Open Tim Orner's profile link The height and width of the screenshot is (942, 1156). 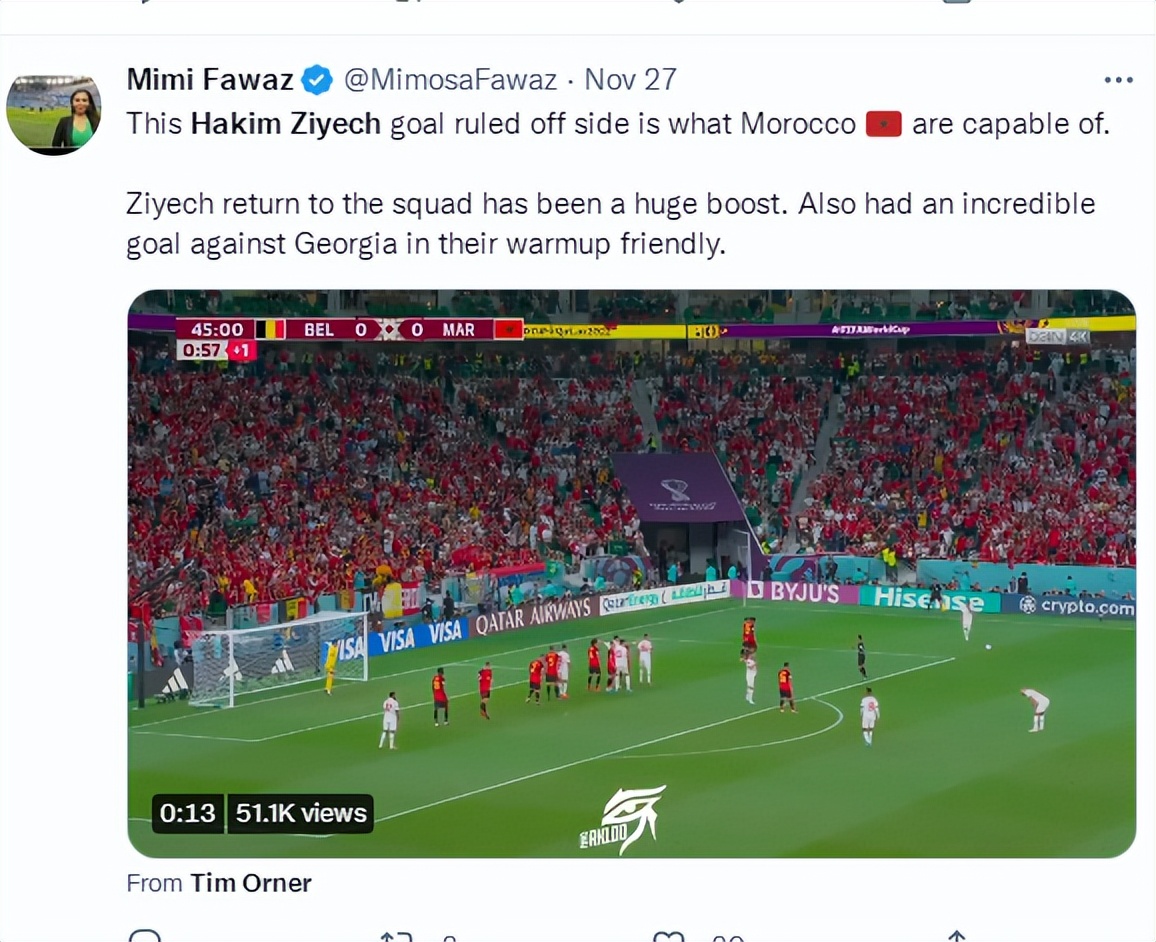pos(251,883)
